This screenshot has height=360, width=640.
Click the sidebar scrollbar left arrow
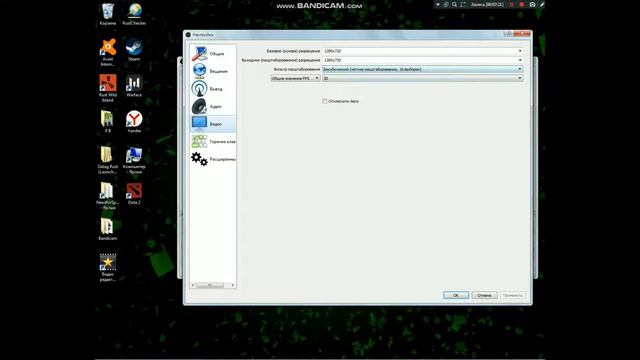[193, 285]
